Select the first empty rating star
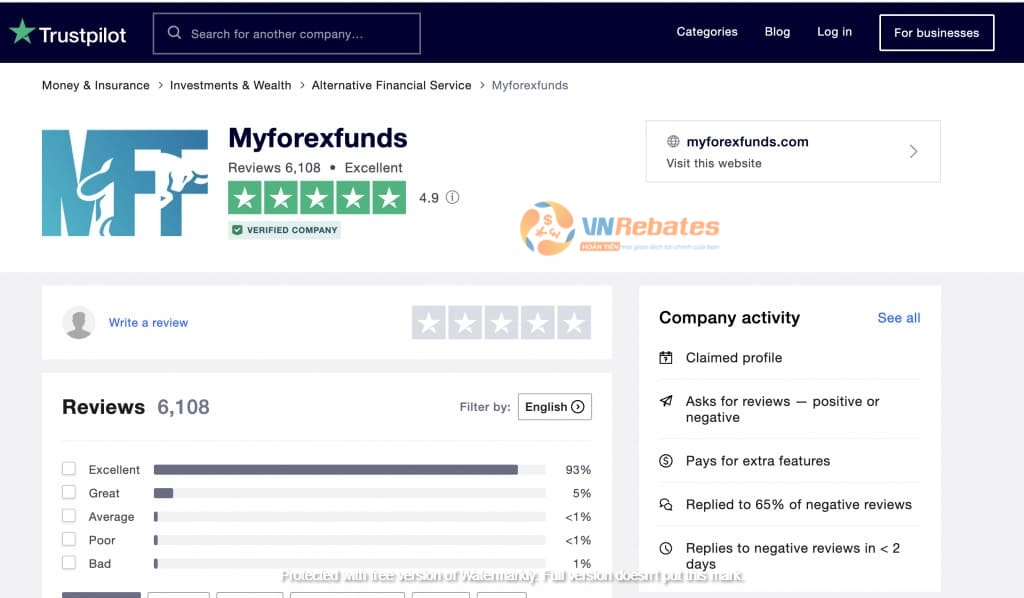The width and height of the screenshot is (1024, 598). (429, 323)
